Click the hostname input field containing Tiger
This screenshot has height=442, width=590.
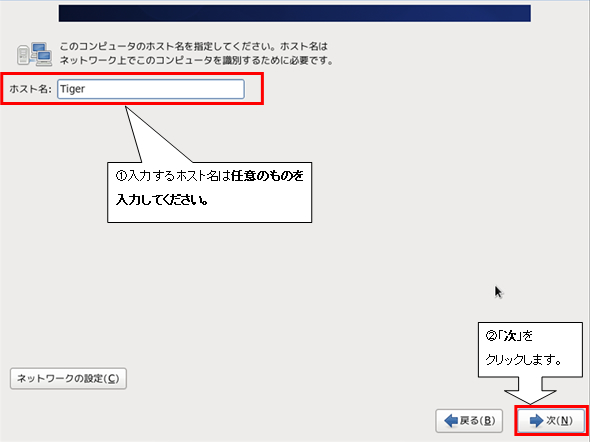coord(151,89)
